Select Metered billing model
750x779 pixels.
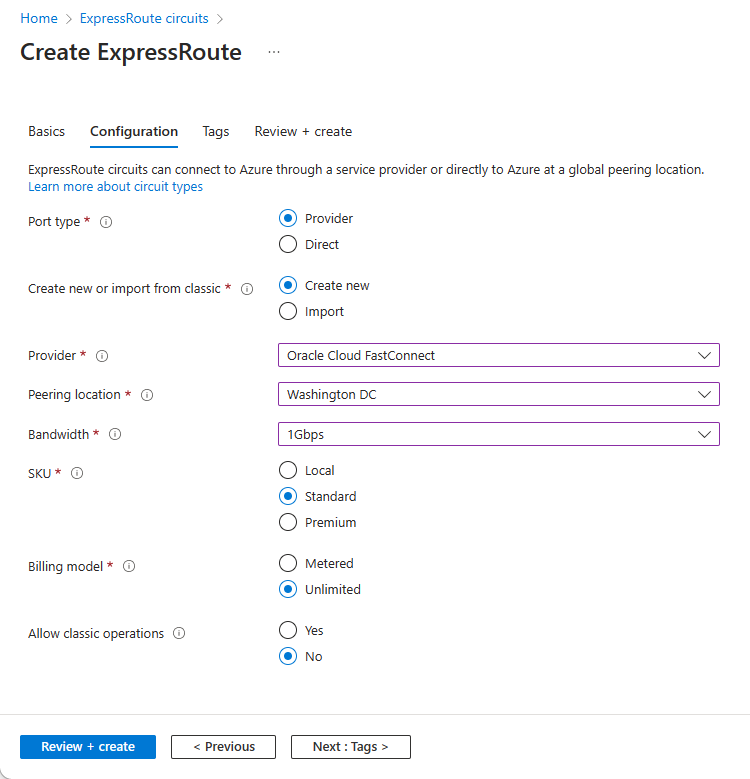288,563
